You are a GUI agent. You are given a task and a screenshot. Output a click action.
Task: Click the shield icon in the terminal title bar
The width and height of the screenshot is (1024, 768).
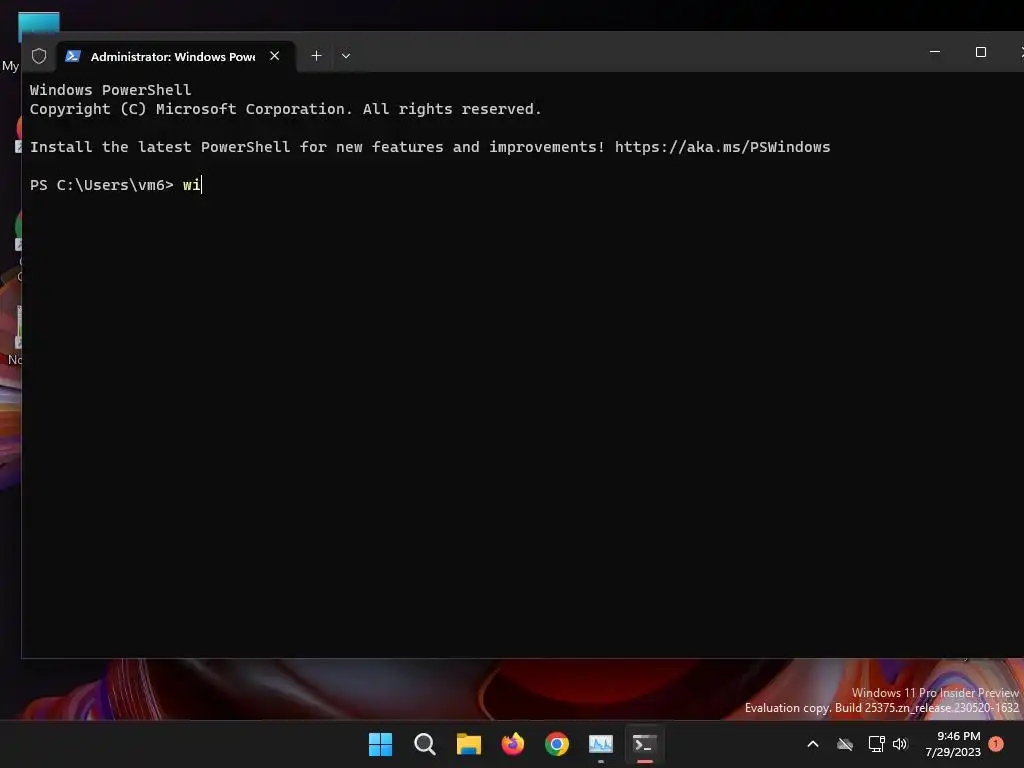pyautogui.click(x=39, y=56)
